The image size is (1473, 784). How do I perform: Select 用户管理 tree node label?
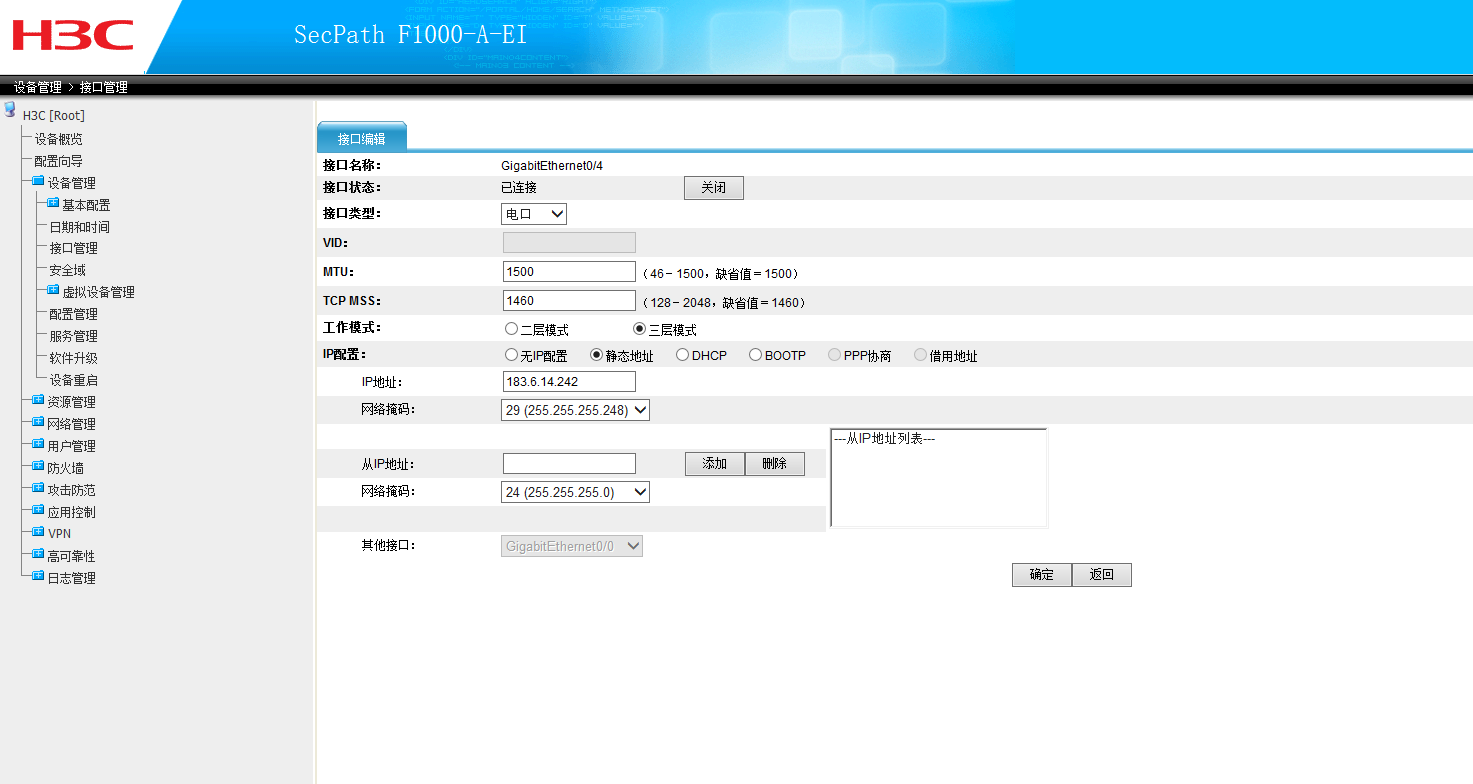point(72,446)
